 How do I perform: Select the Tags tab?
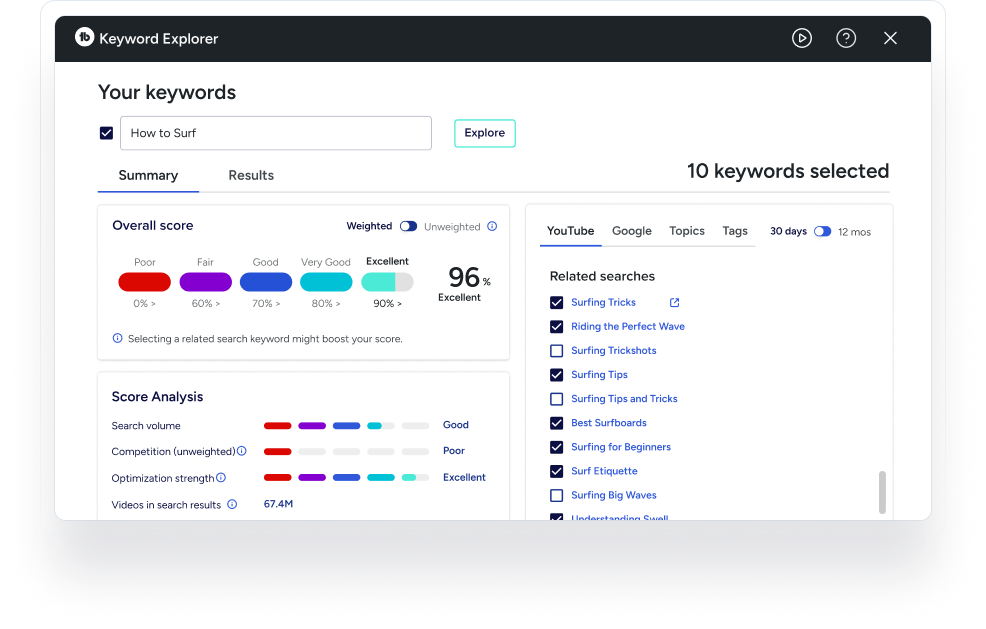tap(735, 231)
